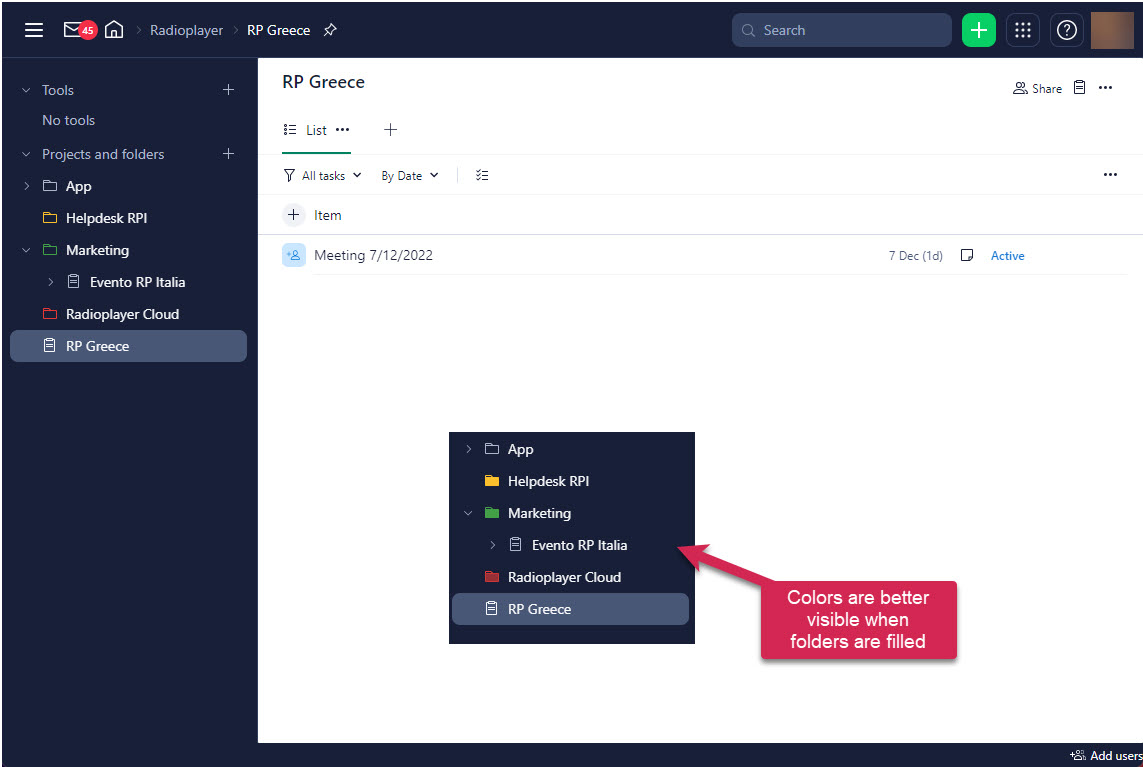Expand the App folder in sidebar
This screenshot has height=767, width=1143.
pyautogui.click(x=27, y=186)
